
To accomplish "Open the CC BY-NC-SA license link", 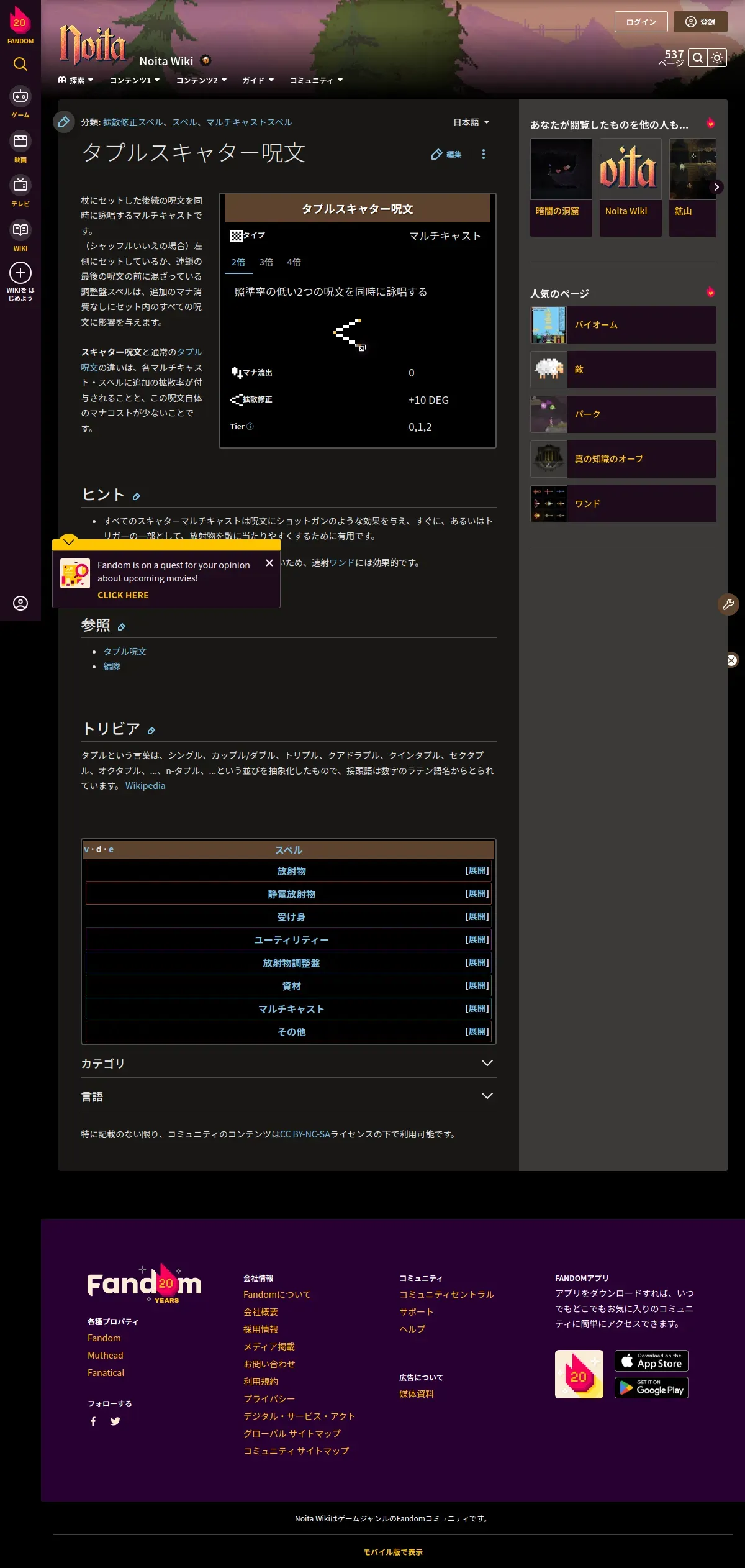I will [x=305, y=1134].
